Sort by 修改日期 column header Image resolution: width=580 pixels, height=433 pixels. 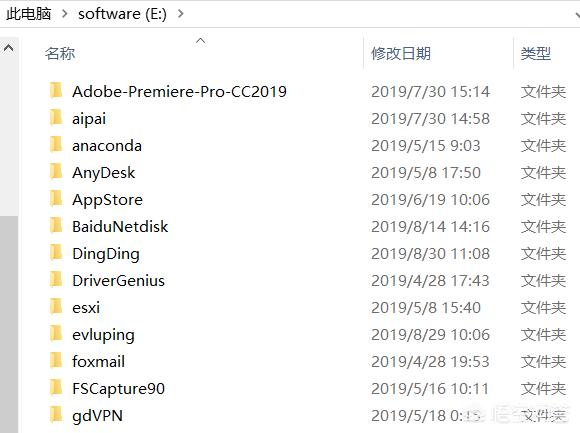[x=401, y=54]
